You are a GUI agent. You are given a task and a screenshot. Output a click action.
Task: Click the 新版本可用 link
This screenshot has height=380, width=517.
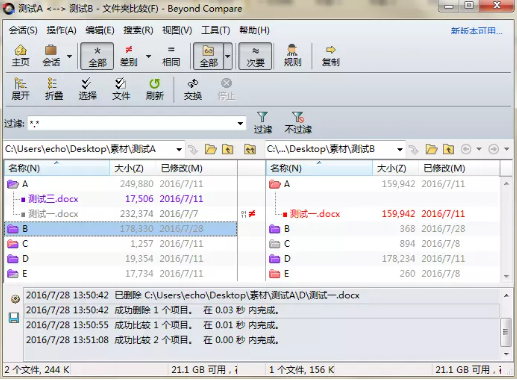click(476, 31)
